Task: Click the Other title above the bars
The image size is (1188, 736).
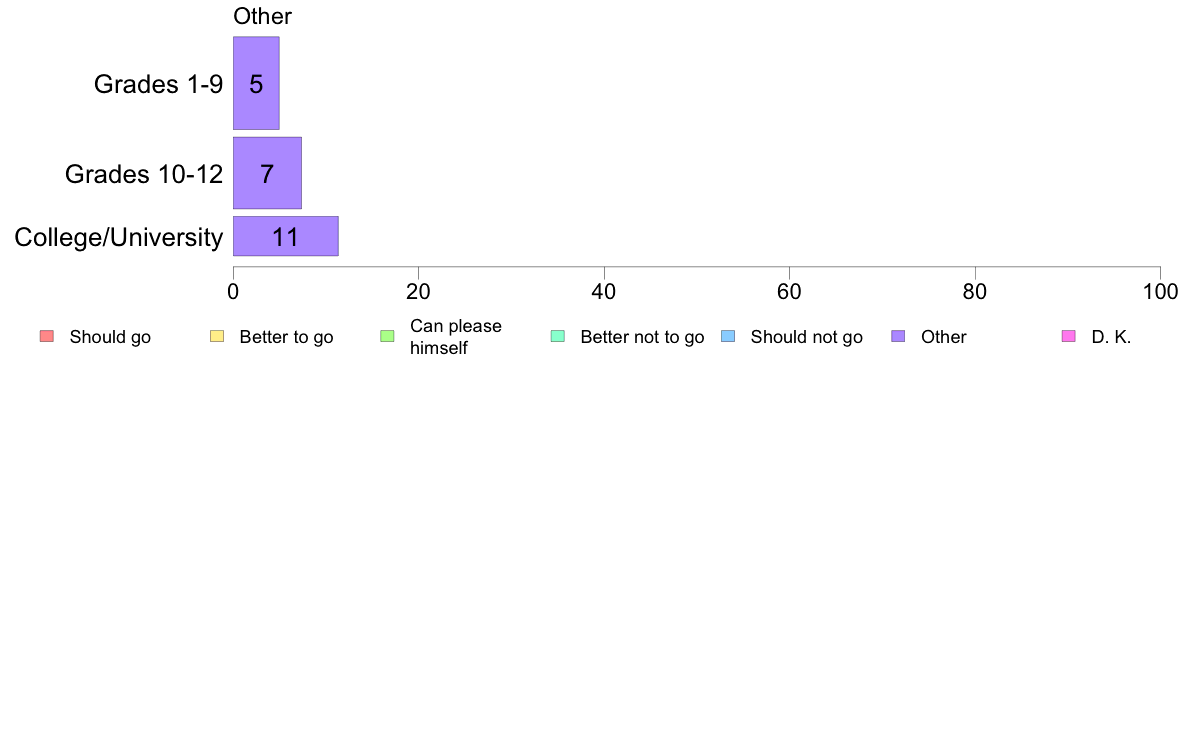Action: point(262,17)
